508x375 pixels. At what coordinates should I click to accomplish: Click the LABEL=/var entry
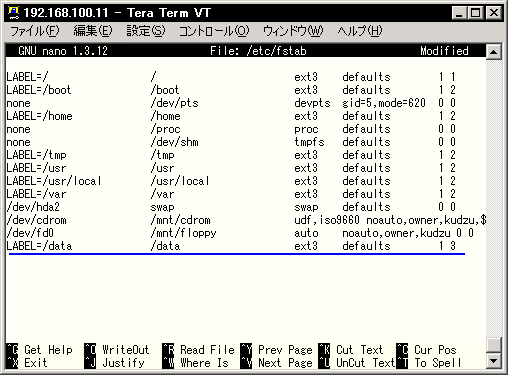tap(36, 194)
